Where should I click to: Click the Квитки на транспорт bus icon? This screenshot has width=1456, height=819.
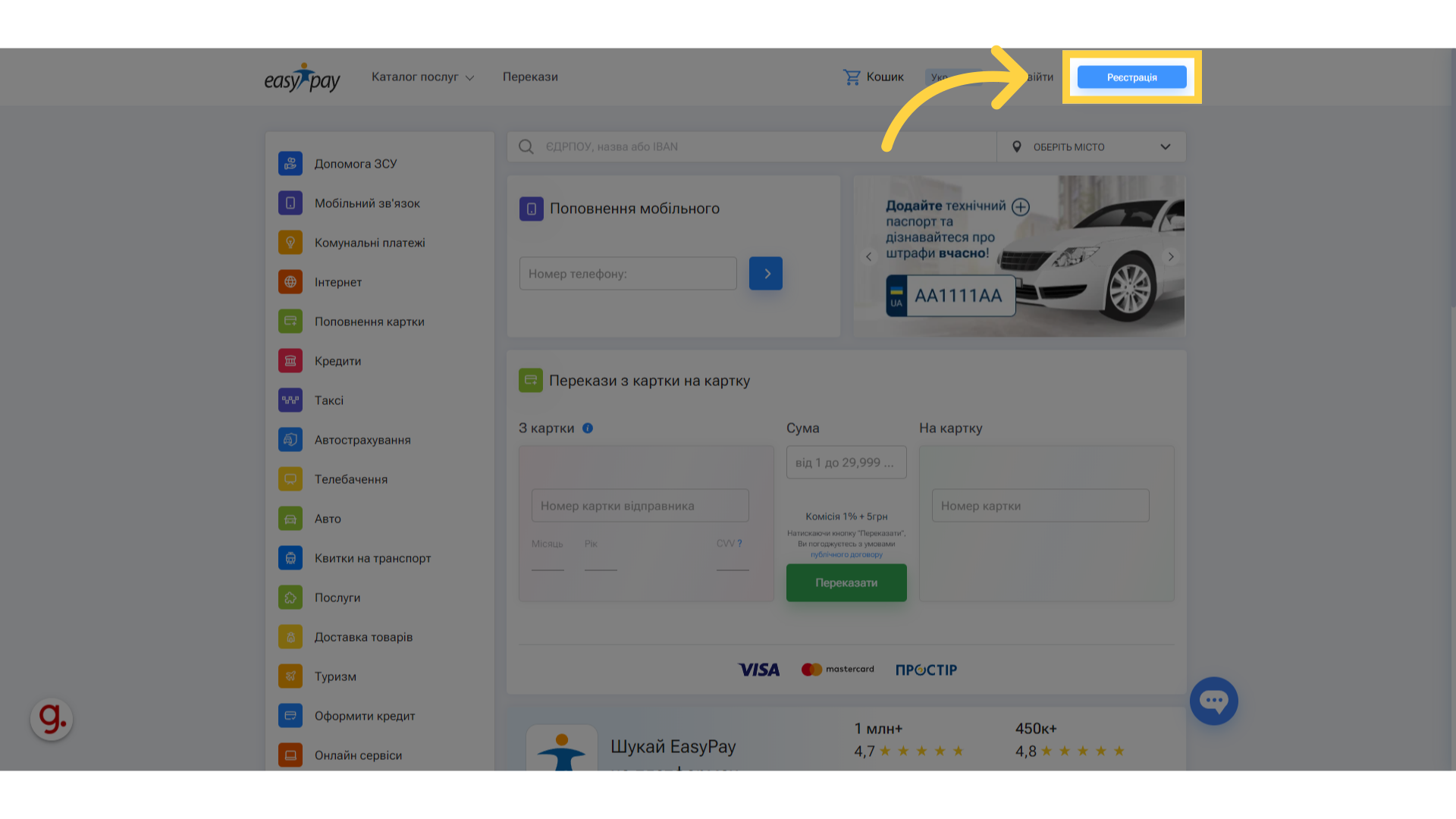(x=290, y=558)
